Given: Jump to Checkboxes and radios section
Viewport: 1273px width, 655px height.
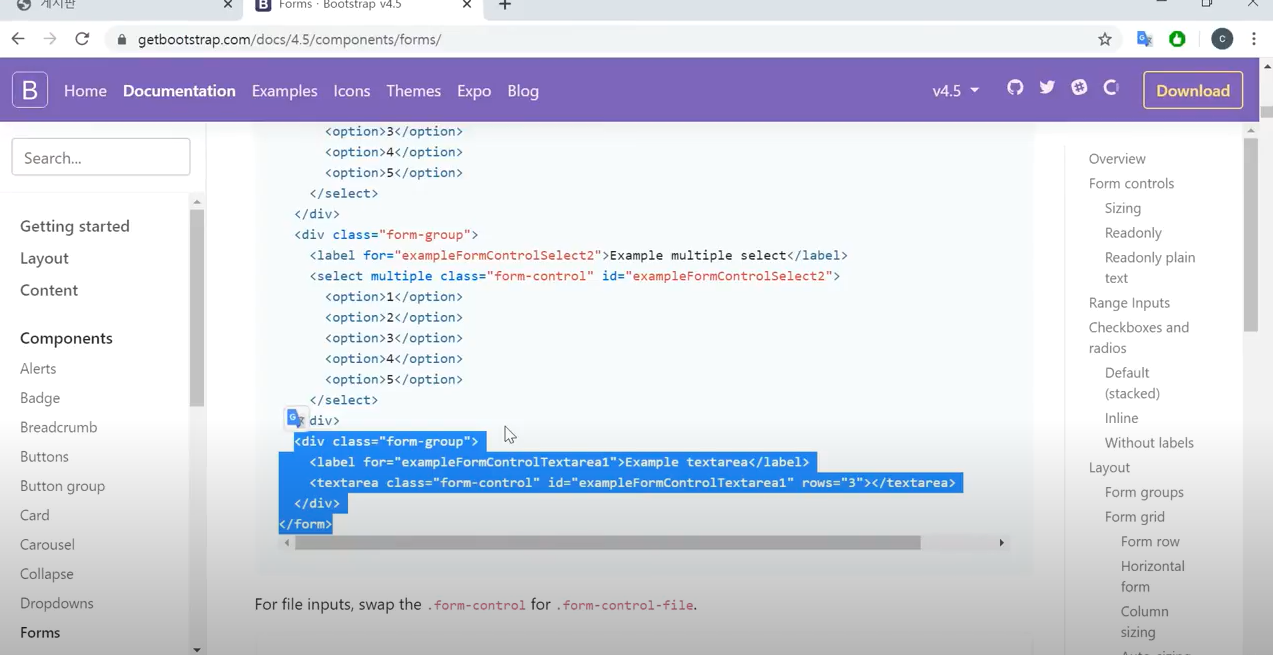Looking at the screenshot, I should tap(1139, 338).
